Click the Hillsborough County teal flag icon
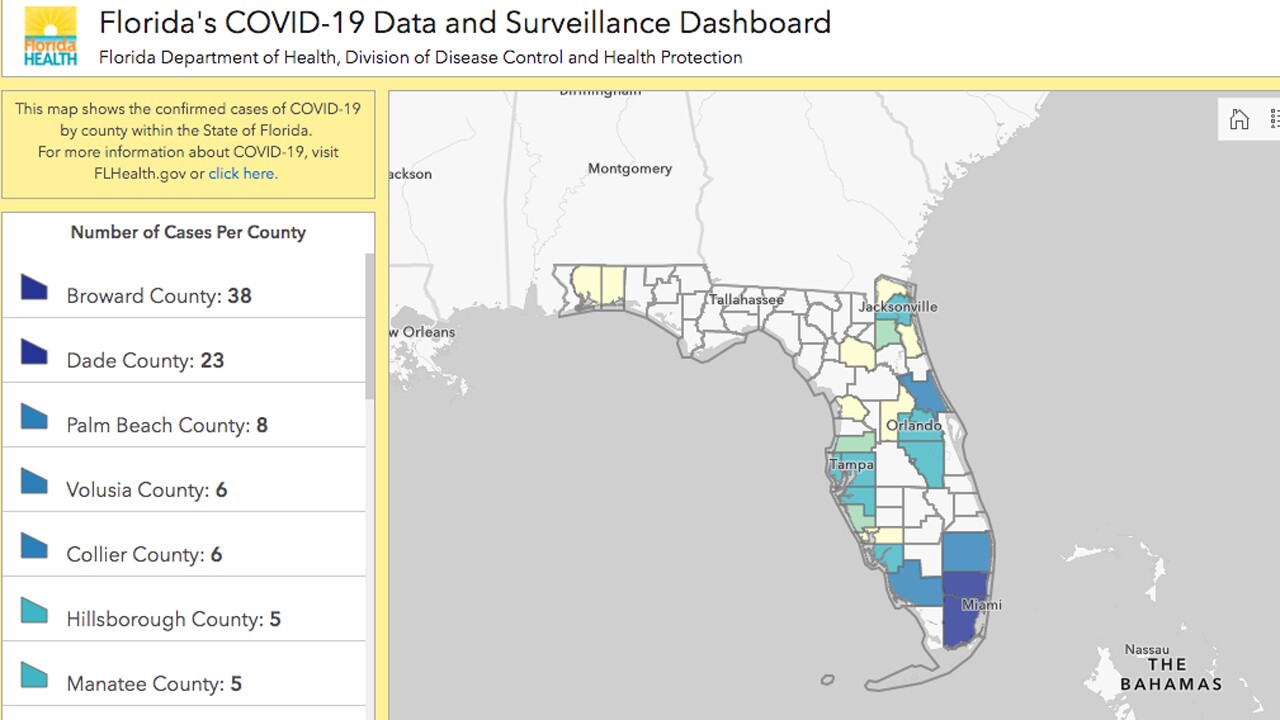 click(32, 611)
